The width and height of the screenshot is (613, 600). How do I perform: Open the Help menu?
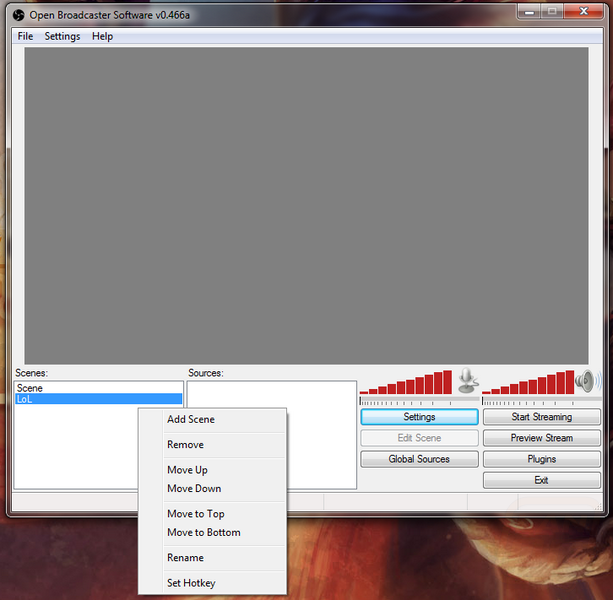coord(102,36)
